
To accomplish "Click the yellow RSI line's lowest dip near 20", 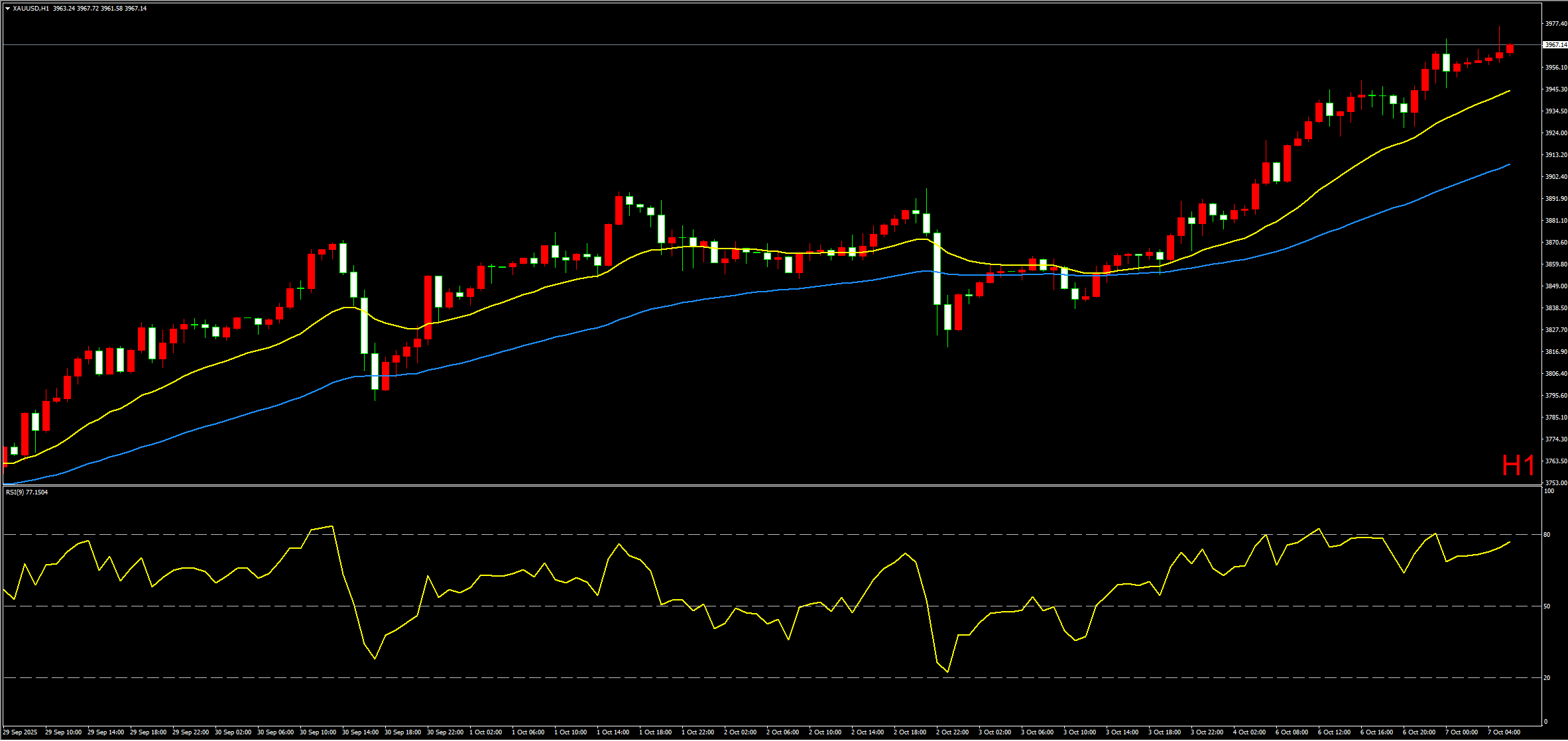I will click(x=947, y=671).
